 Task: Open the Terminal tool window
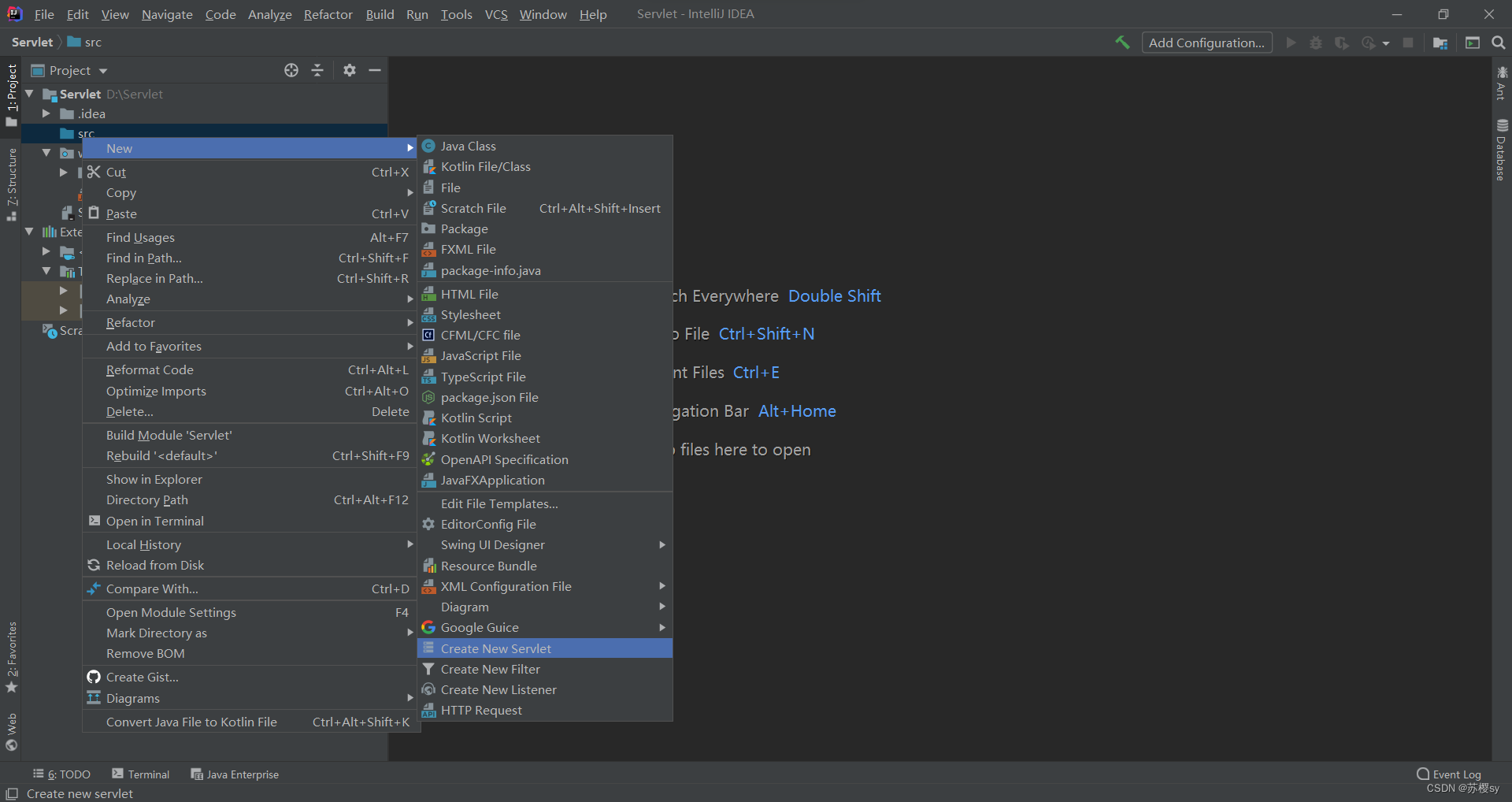coord(141,774)
